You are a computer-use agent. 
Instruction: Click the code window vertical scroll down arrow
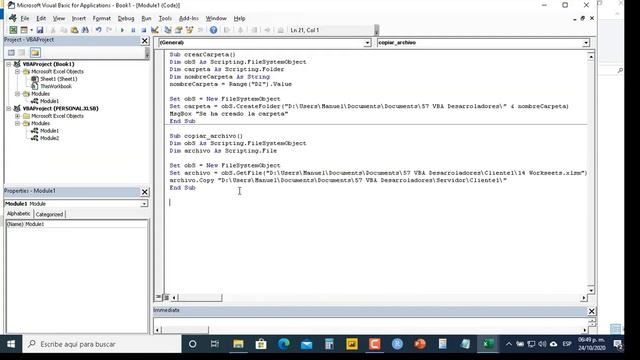click(x=591, y=290)
